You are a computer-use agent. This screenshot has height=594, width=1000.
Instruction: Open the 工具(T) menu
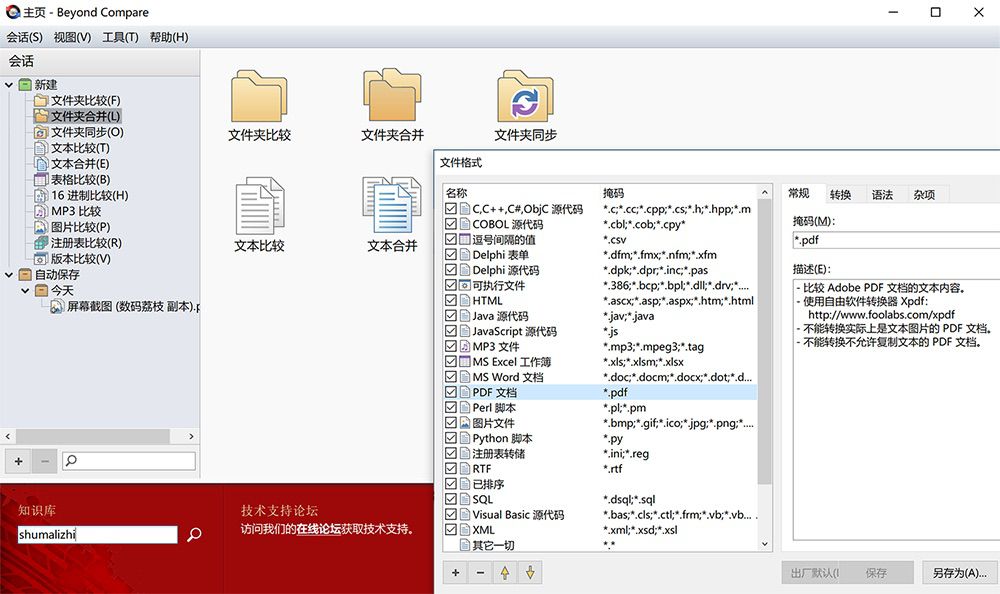point(121,37)
